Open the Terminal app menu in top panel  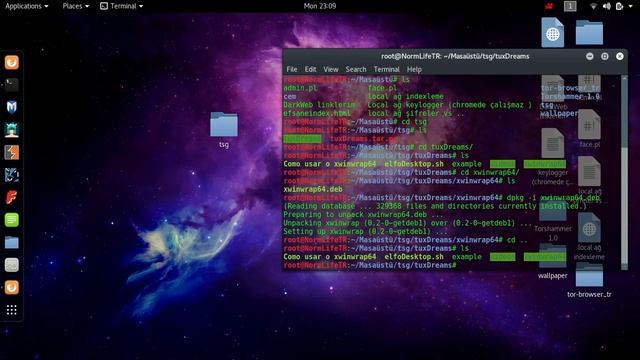[122, 6]
